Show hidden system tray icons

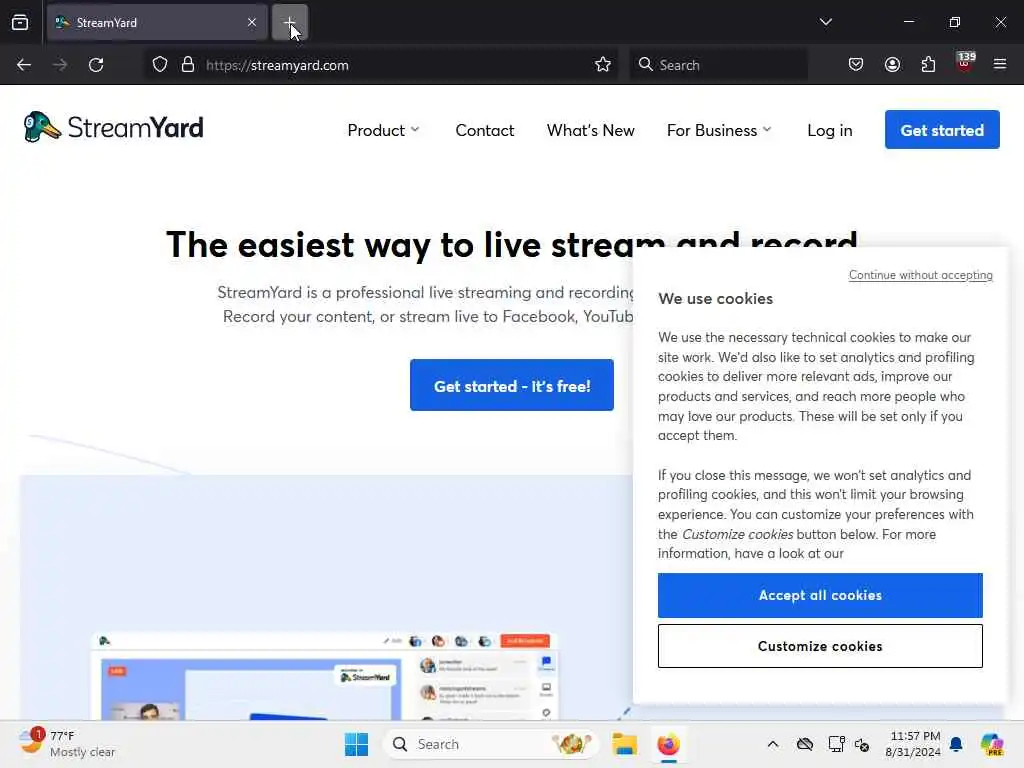(x=773, y=744)
